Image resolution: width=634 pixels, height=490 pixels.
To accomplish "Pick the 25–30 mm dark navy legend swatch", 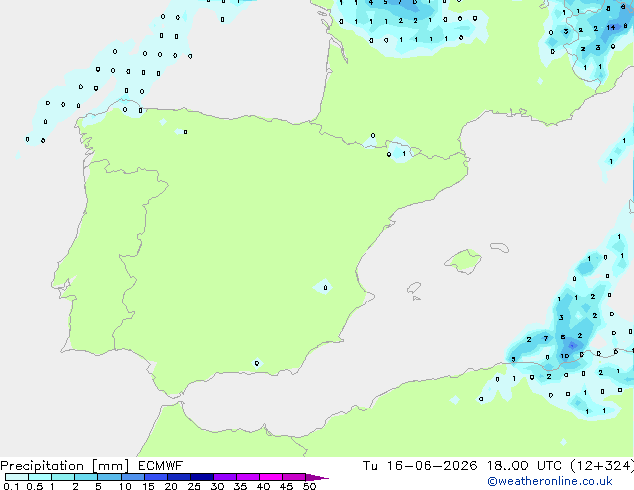I will [x=201, y=477].
